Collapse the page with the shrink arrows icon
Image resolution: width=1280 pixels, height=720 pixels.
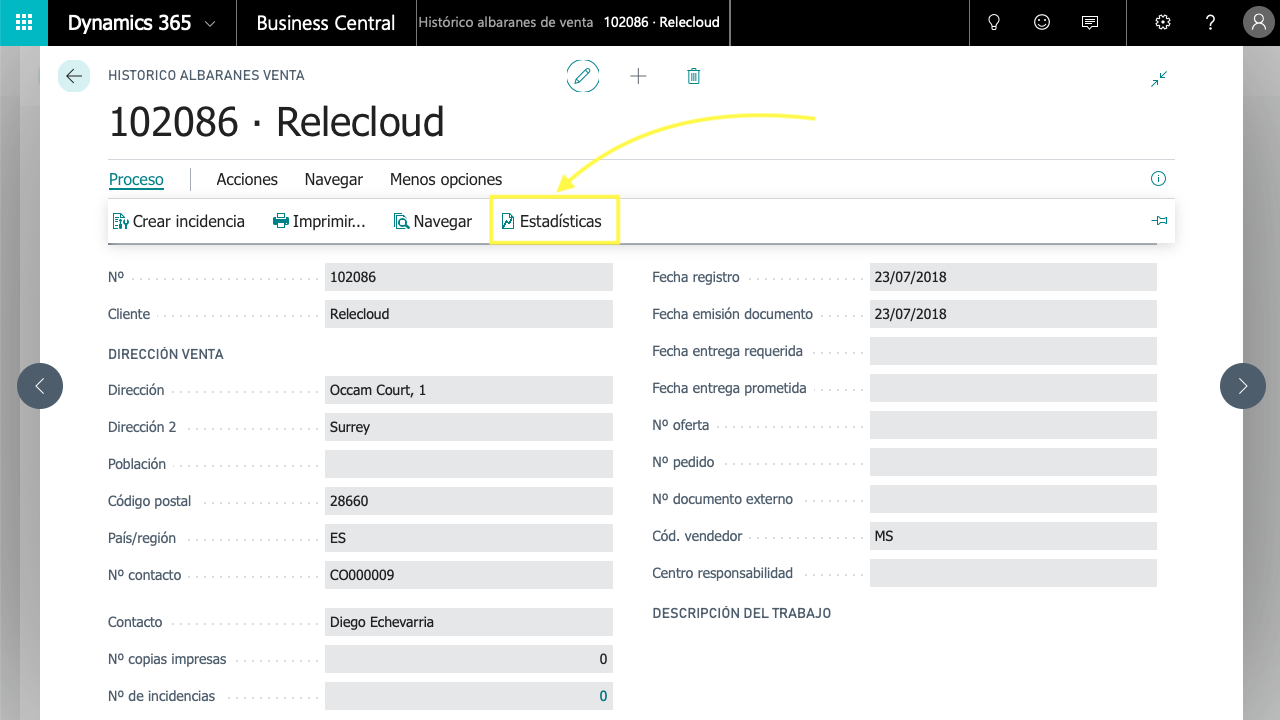[1159, 79]
